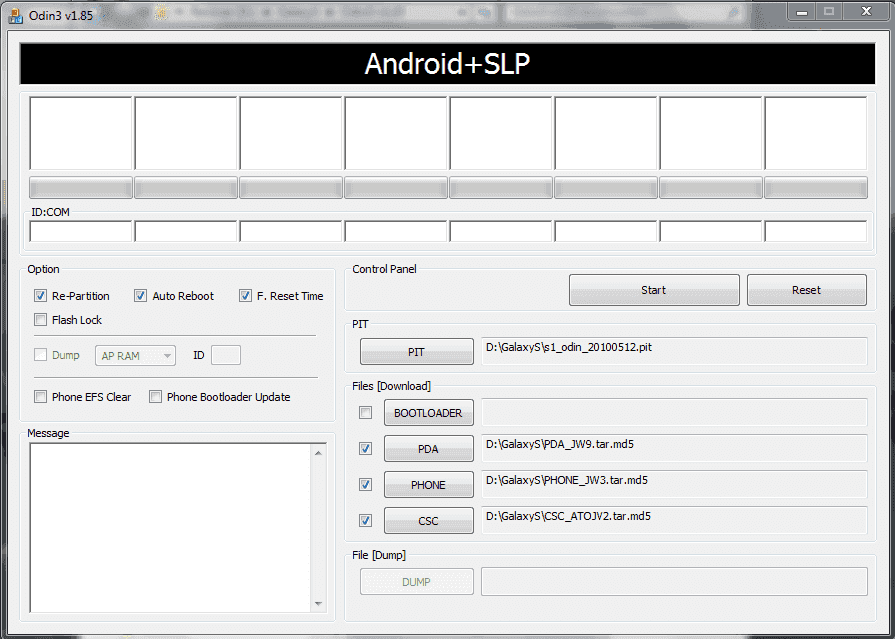The image size is (895, 639).
Task: Toggle F. Reset Time checkbox
Action: click(245, 296)
